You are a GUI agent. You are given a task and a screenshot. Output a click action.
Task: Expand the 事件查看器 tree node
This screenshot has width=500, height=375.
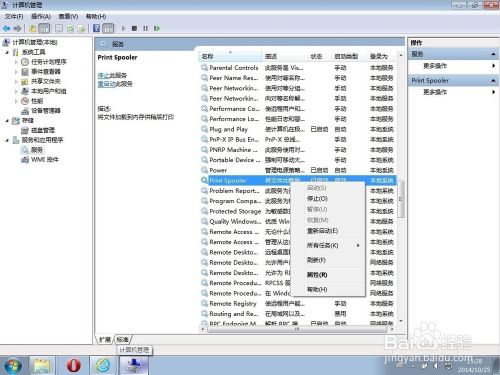(16, 72)
